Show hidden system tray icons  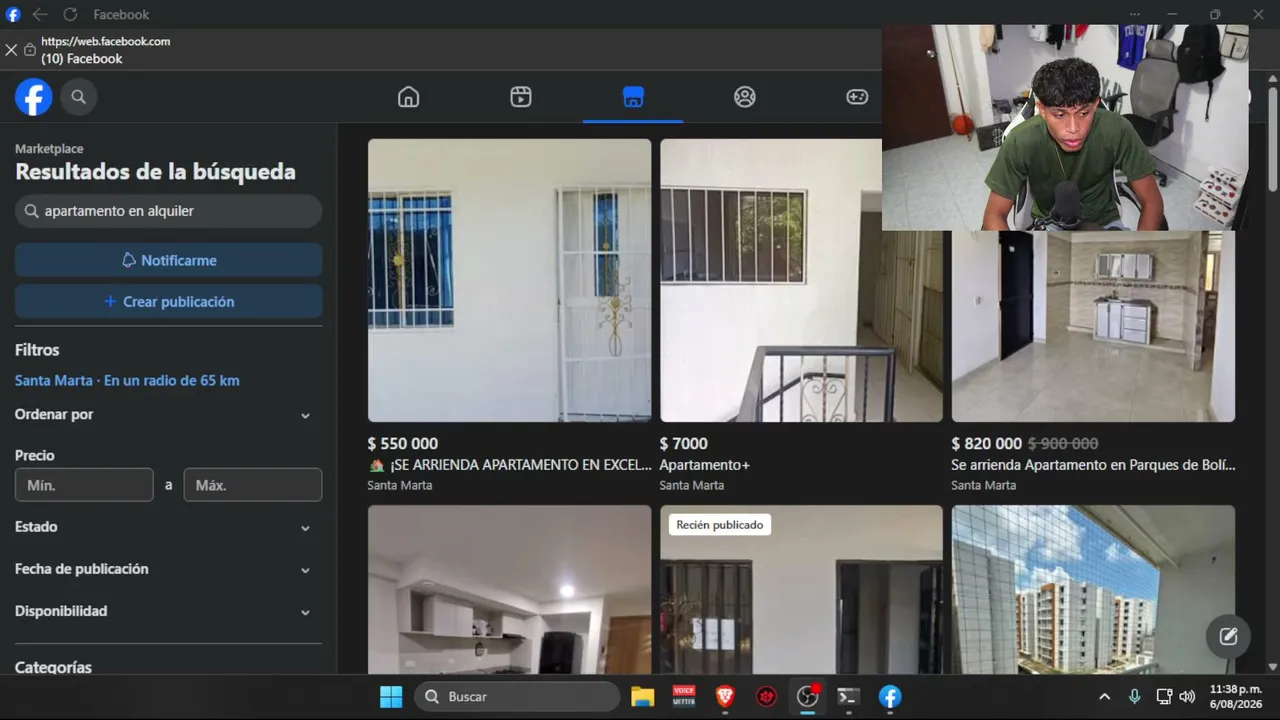pyautogui.click(x=1104, y=697)
